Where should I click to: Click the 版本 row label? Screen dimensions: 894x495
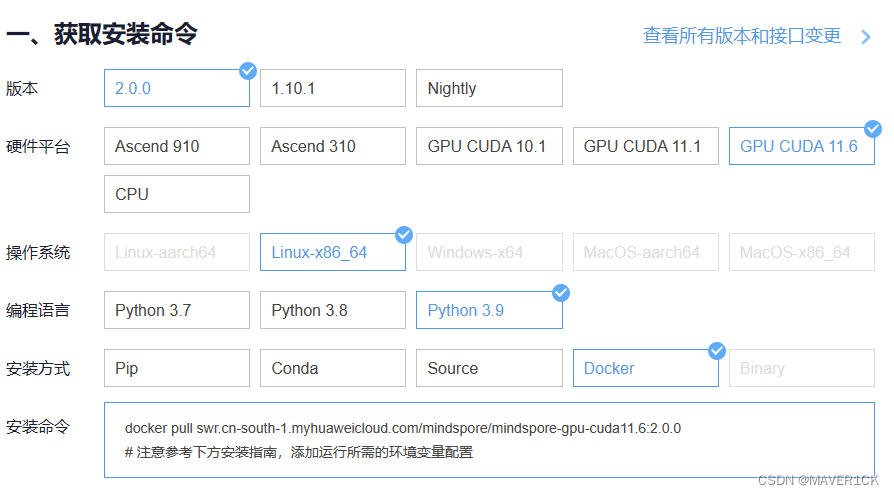(22, 88)
